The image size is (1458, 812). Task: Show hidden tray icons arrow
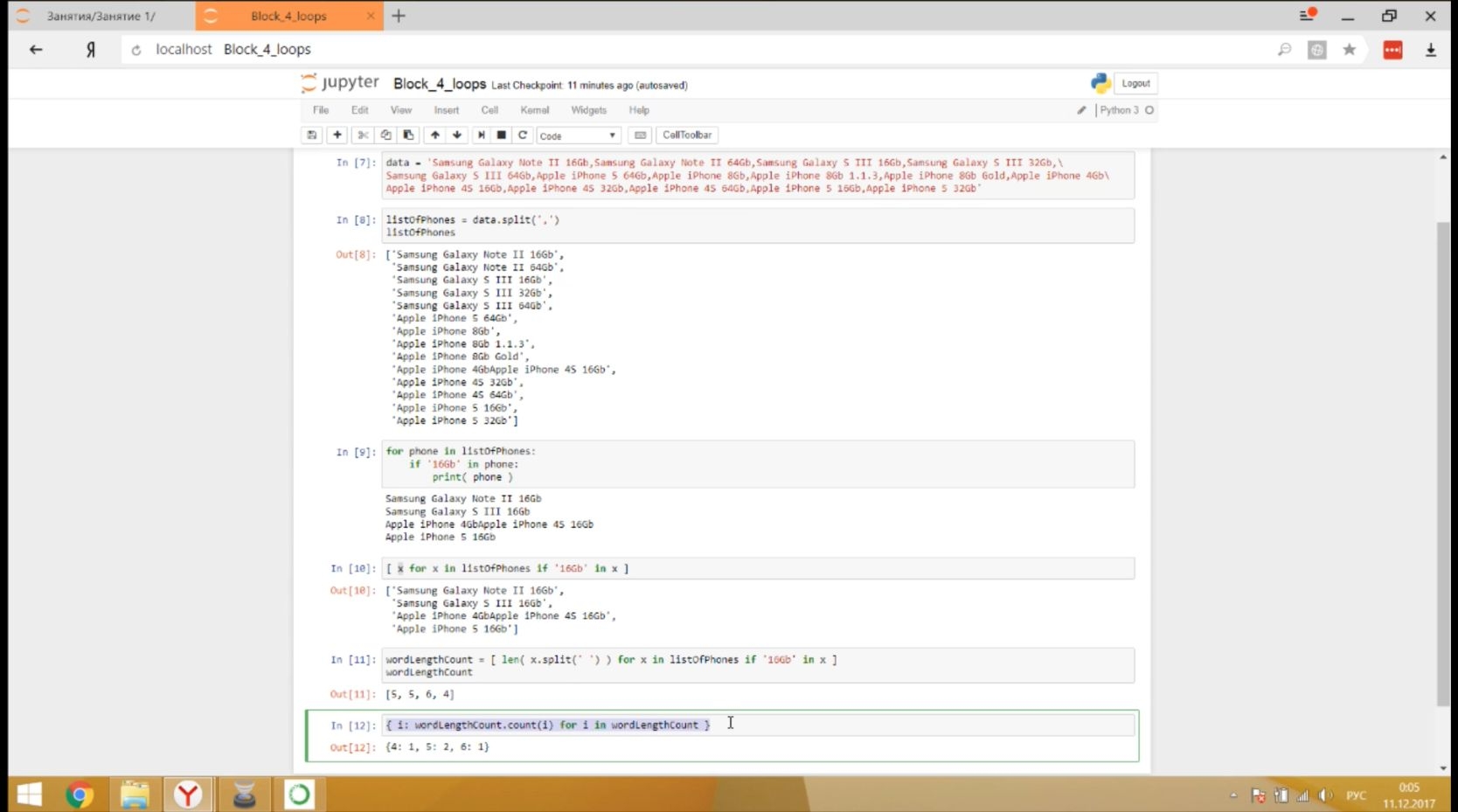point(1233,795)
